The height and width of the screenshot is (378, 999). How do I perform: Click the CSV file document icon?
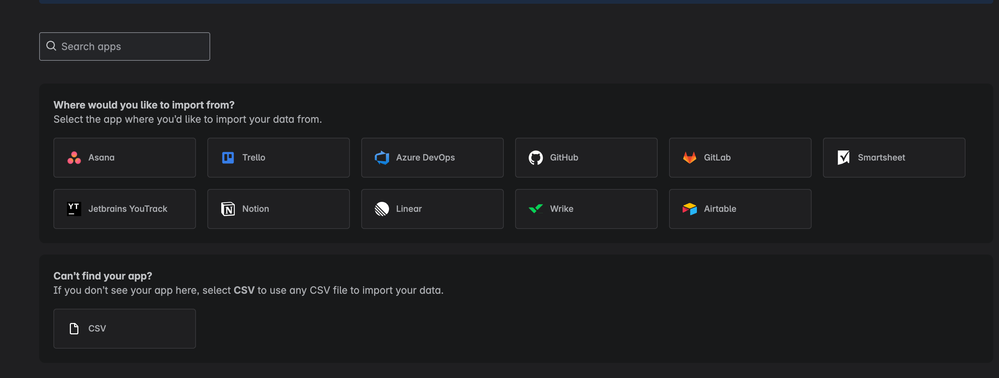tap(74, 329)
